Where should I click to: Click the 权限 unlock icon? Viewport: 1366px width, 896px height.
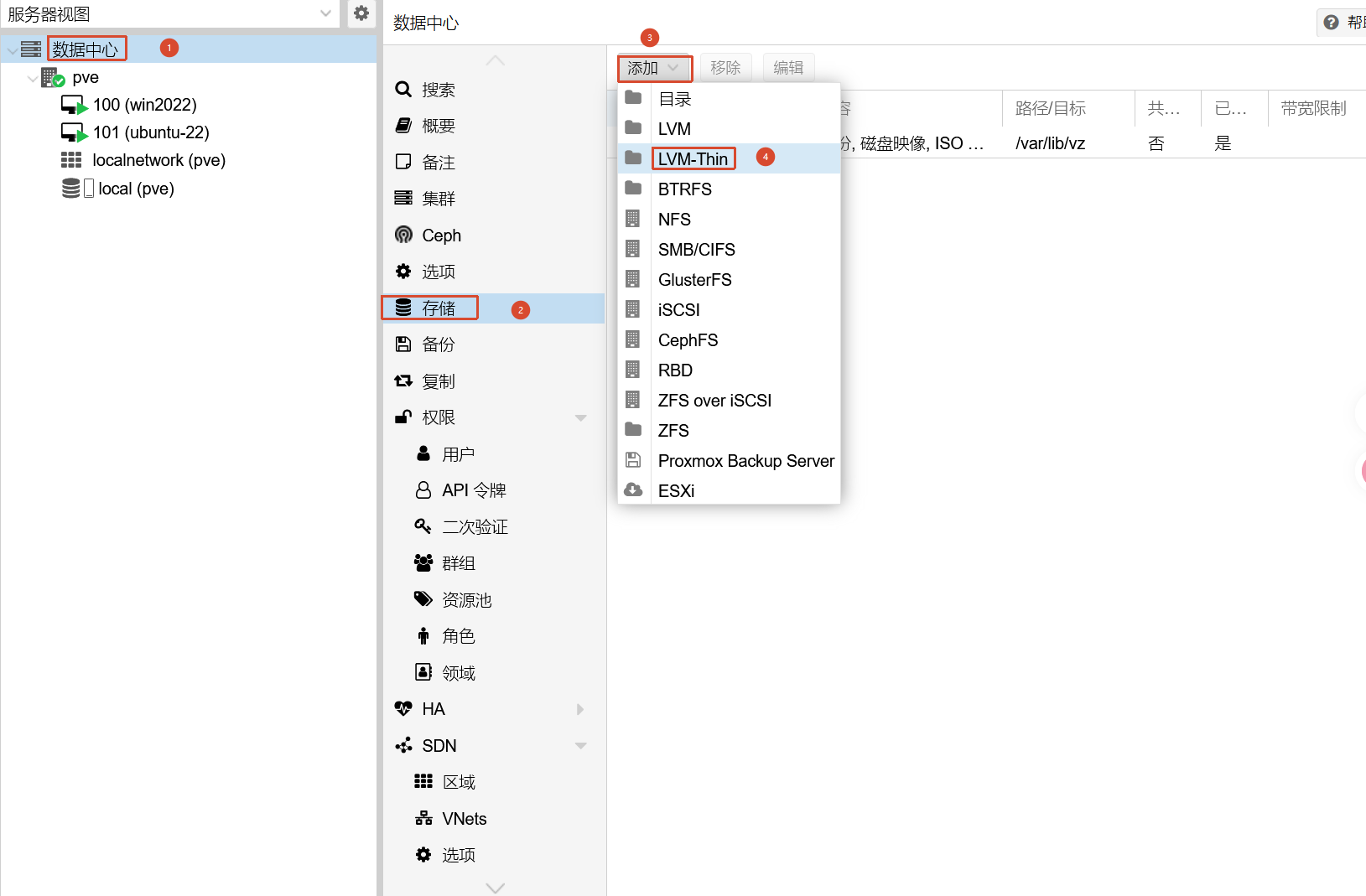pyautogui.click(x=403, y=417)
